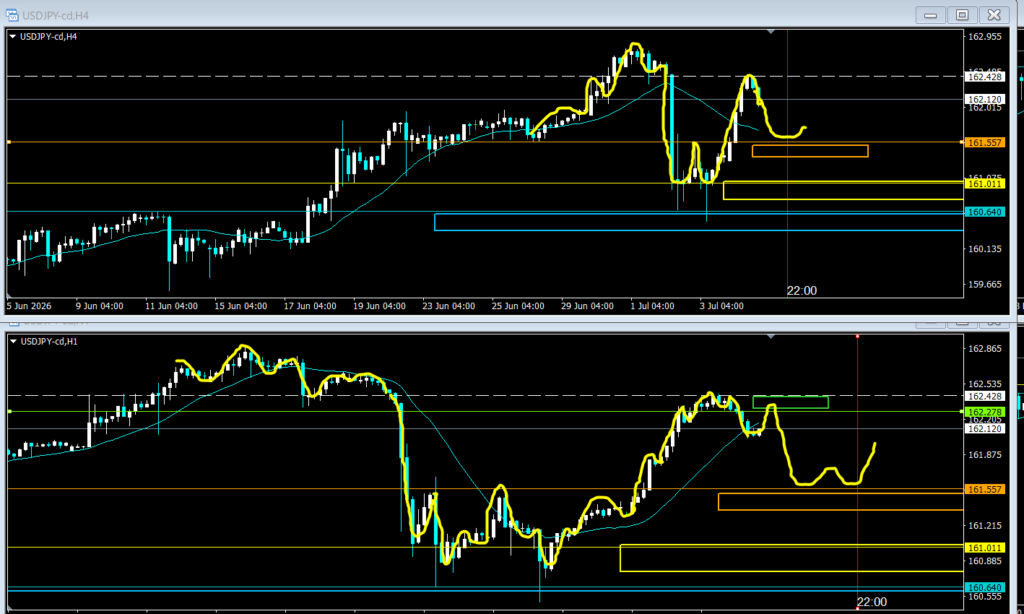Select the yellow 161.011 label in H4 chart
The width and height of the screenshot is (1024, 614).
984,184
